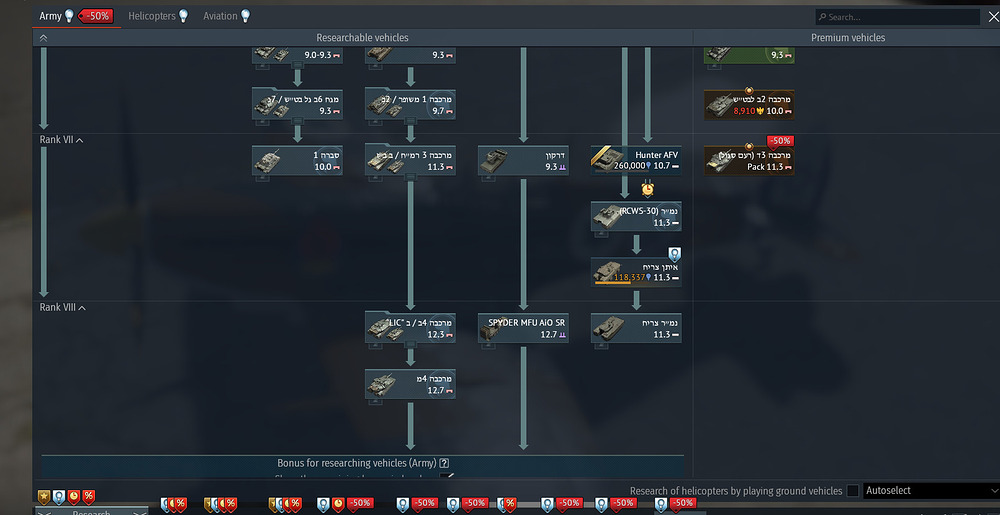Switch to the Helicopters tab

158,16
